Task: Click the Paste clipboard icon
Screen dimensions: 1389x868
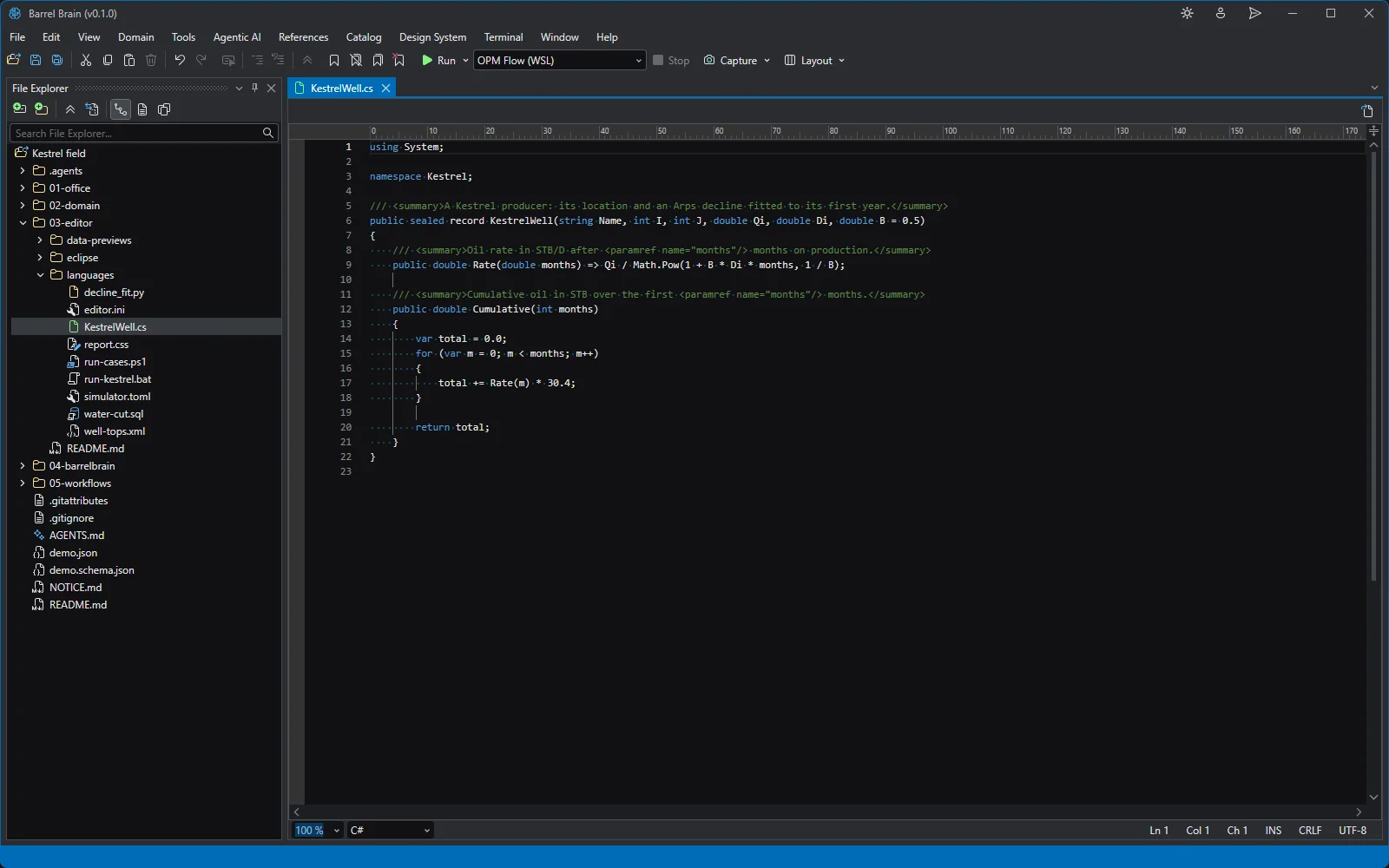Action: click(x=129, y=60)
